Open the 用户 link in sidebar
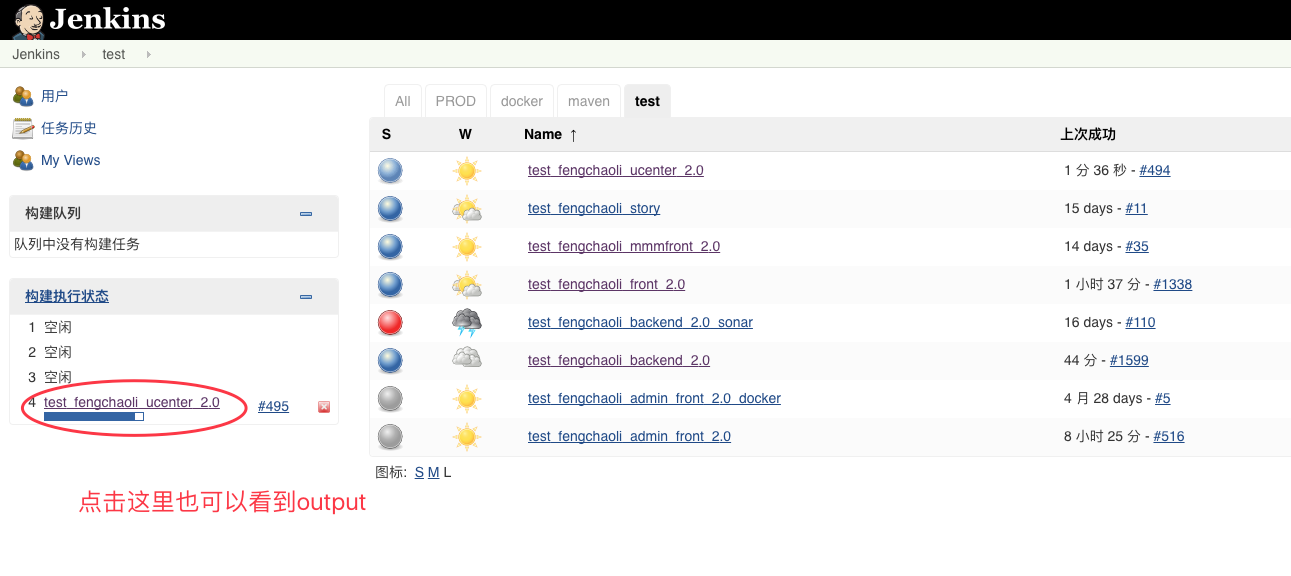 (x=55, y=96)
